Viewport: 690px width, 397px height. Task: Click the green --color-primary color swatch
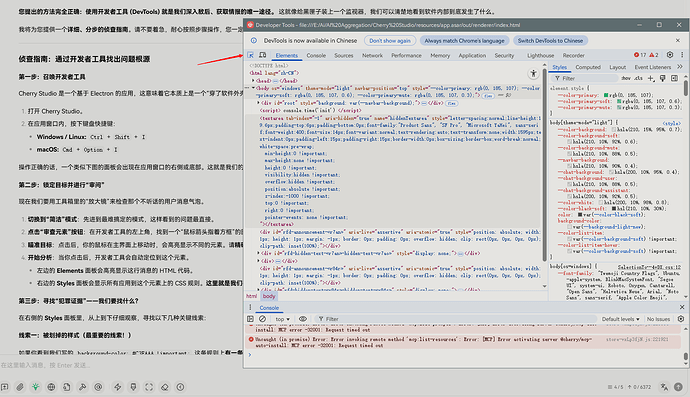pos(606,95)
